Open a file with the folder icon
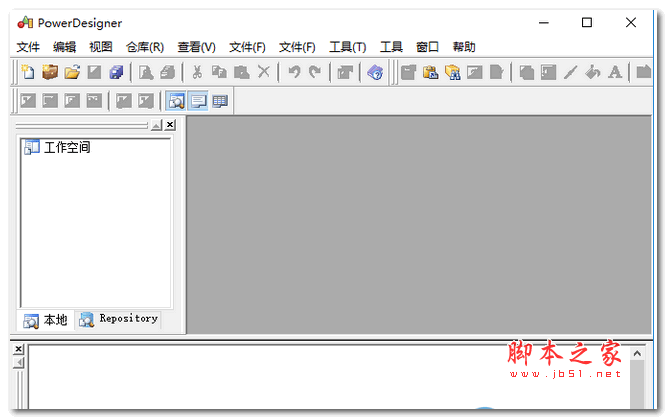The height and width of the screenshot is (420, 668). [72, 72]
